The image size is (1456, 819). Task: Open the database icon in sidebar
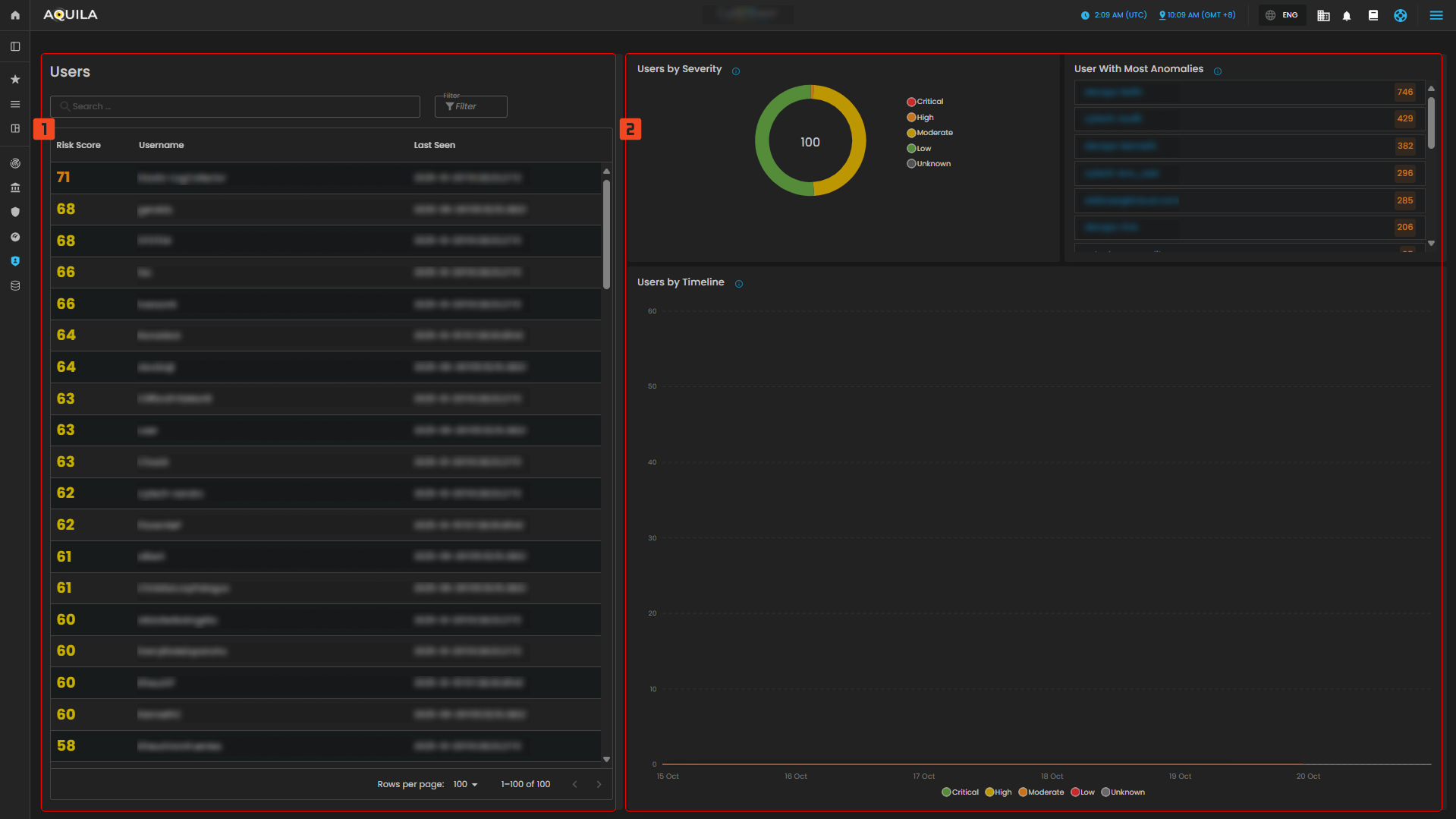[x=15, y=286]
